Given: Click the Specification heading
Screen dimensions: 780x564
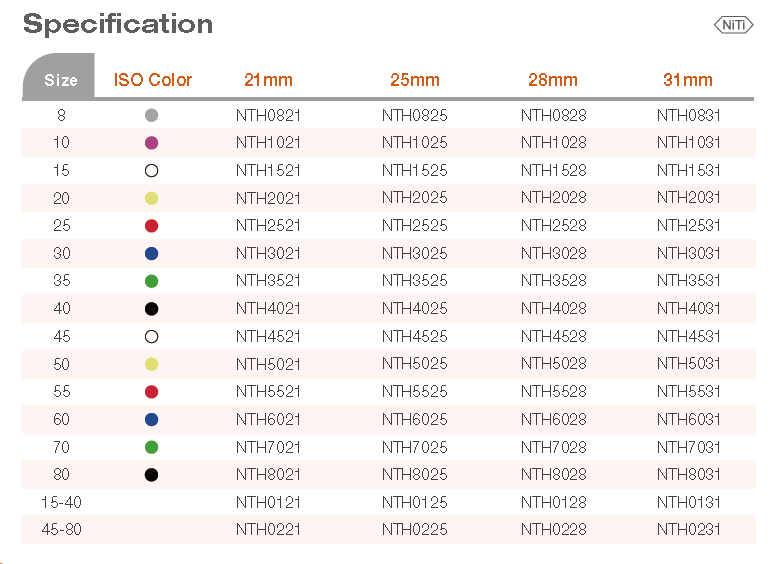Looking at the screenshot, I should [118, 24].
